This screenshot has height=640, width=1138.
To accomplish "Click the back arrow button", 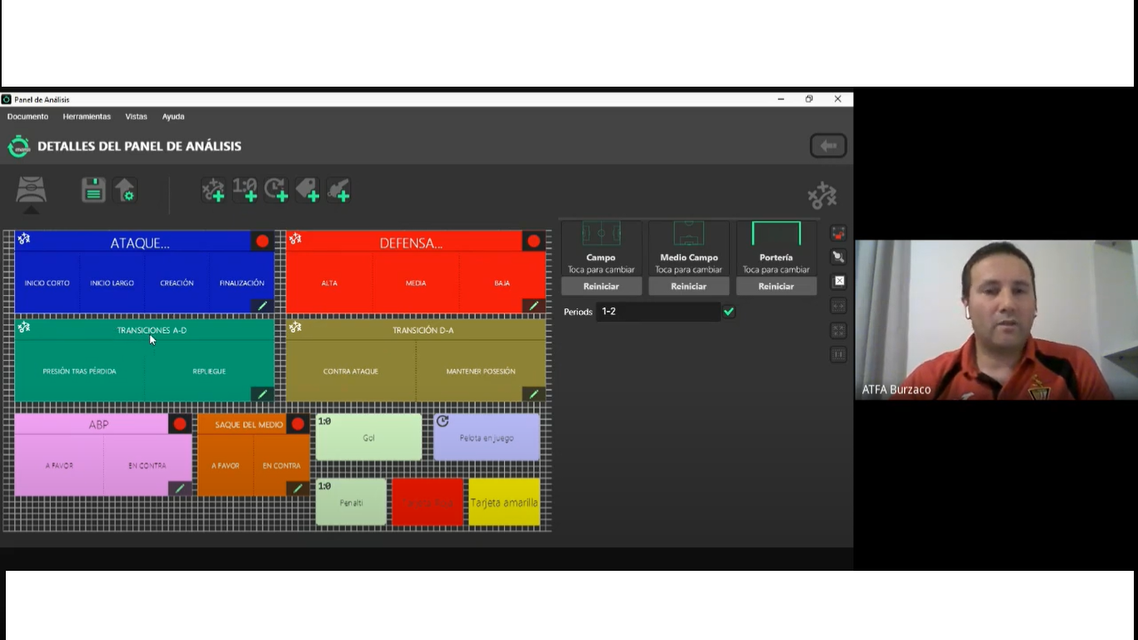I will pos(828,146).
